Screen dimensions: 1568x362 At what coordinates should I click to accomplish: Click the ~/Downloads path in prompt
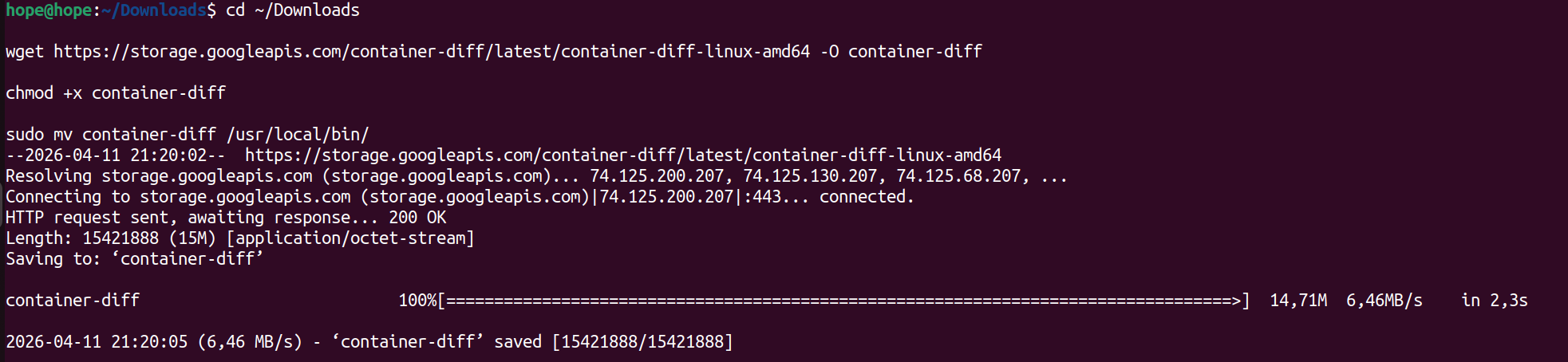[x=154, y=10]
